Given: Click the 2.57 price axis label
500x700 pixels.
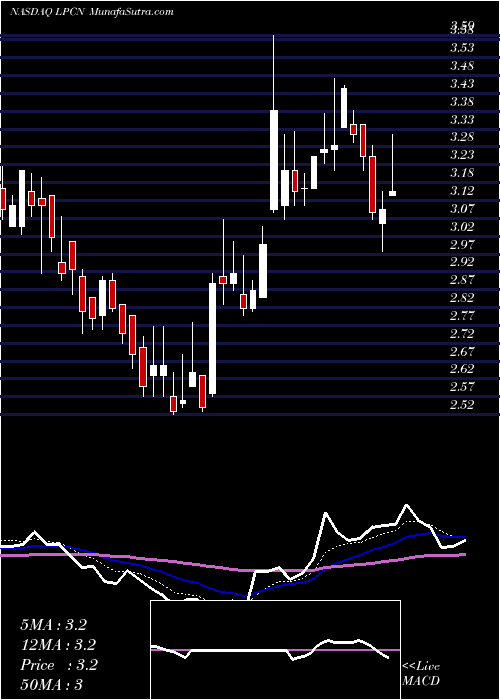Looking at the screenshot, I should tap(462, 386).
